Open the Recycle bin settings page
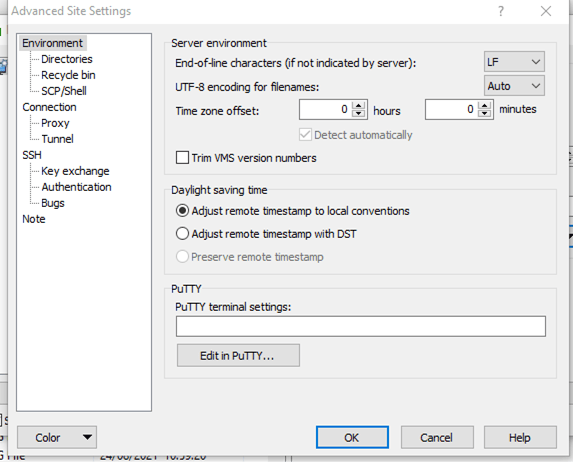573x462 pixels. [68, 75]
